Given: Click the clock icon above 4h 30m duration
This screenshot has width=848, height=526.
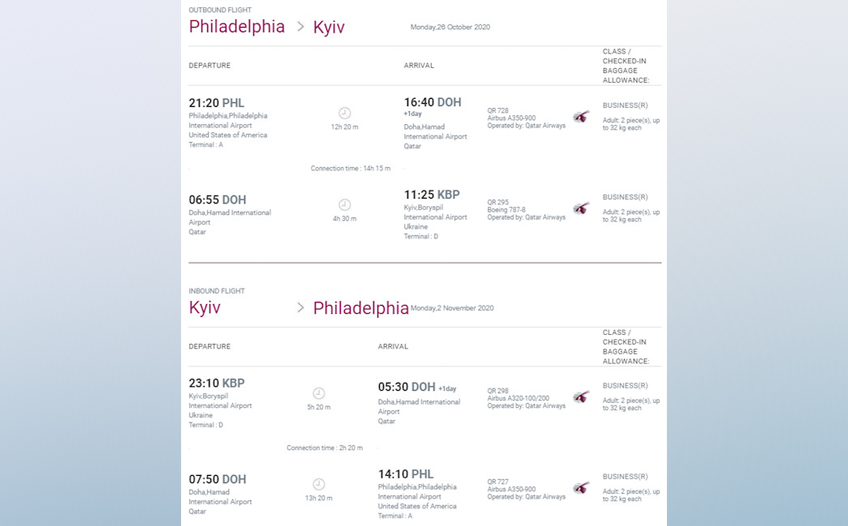Looking at the screenshot, I should (x=344, y=205).
